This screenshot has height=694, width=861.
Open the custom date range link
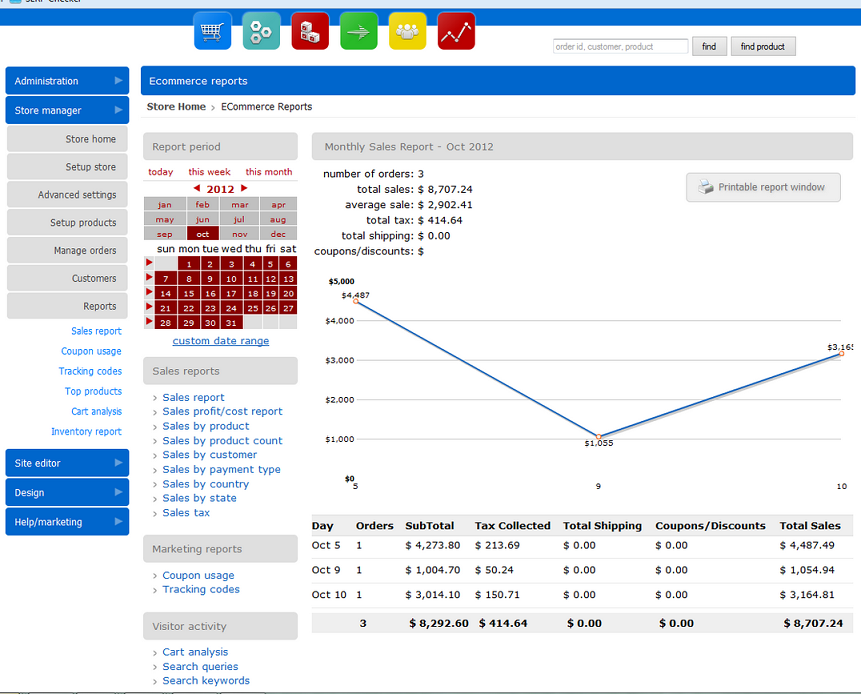point(220,341)
